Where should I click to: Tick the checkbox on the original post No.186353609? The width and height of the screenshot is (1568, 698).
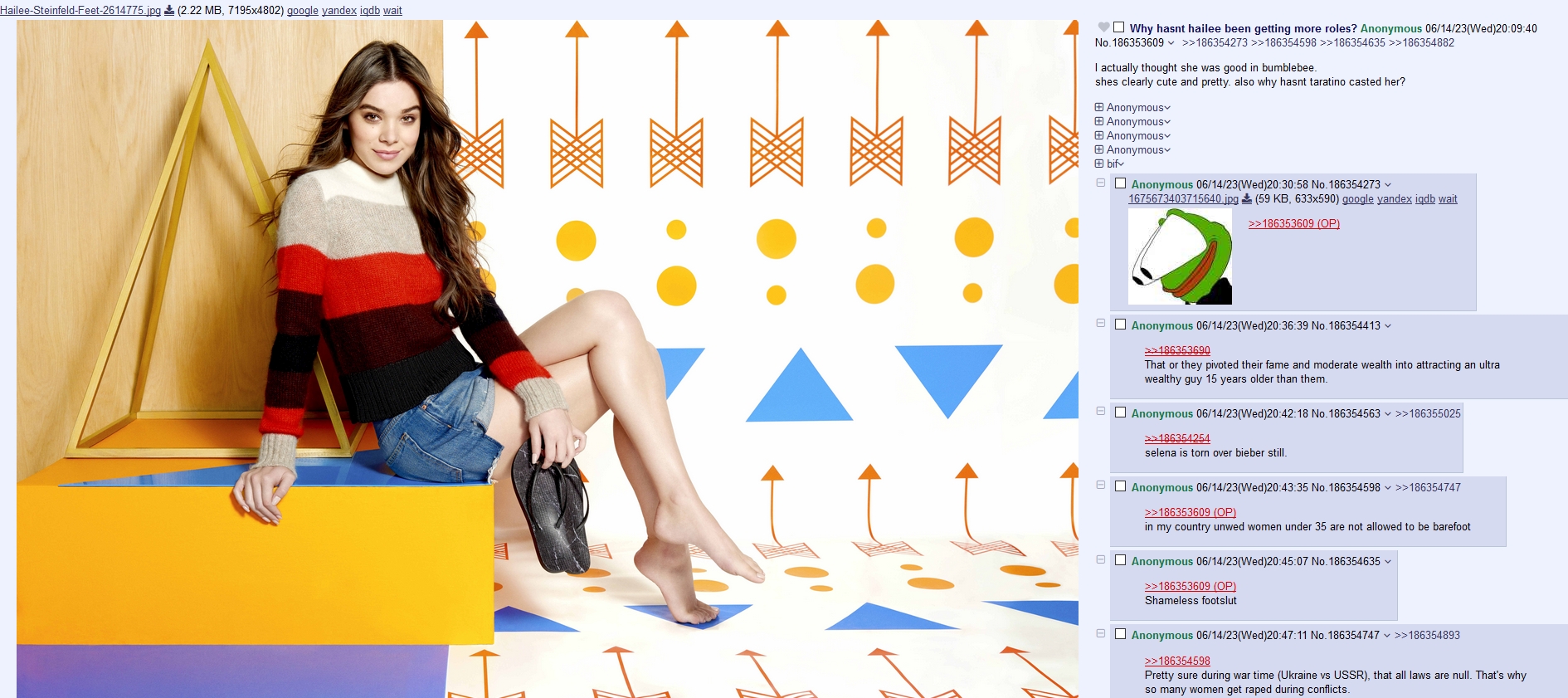coord(1118,27)
